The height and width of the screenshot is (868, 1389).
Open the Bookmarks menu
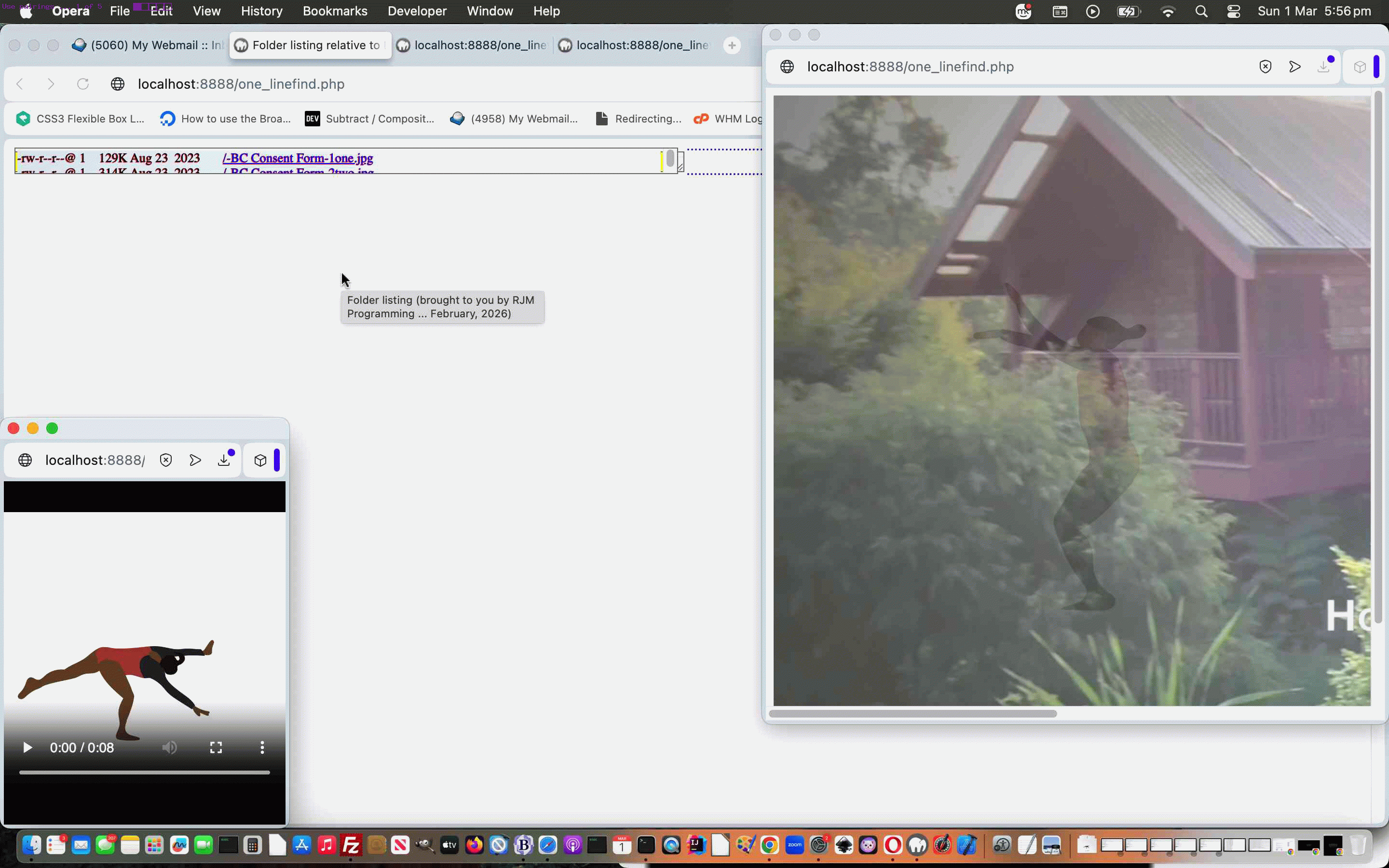point(335,11)
